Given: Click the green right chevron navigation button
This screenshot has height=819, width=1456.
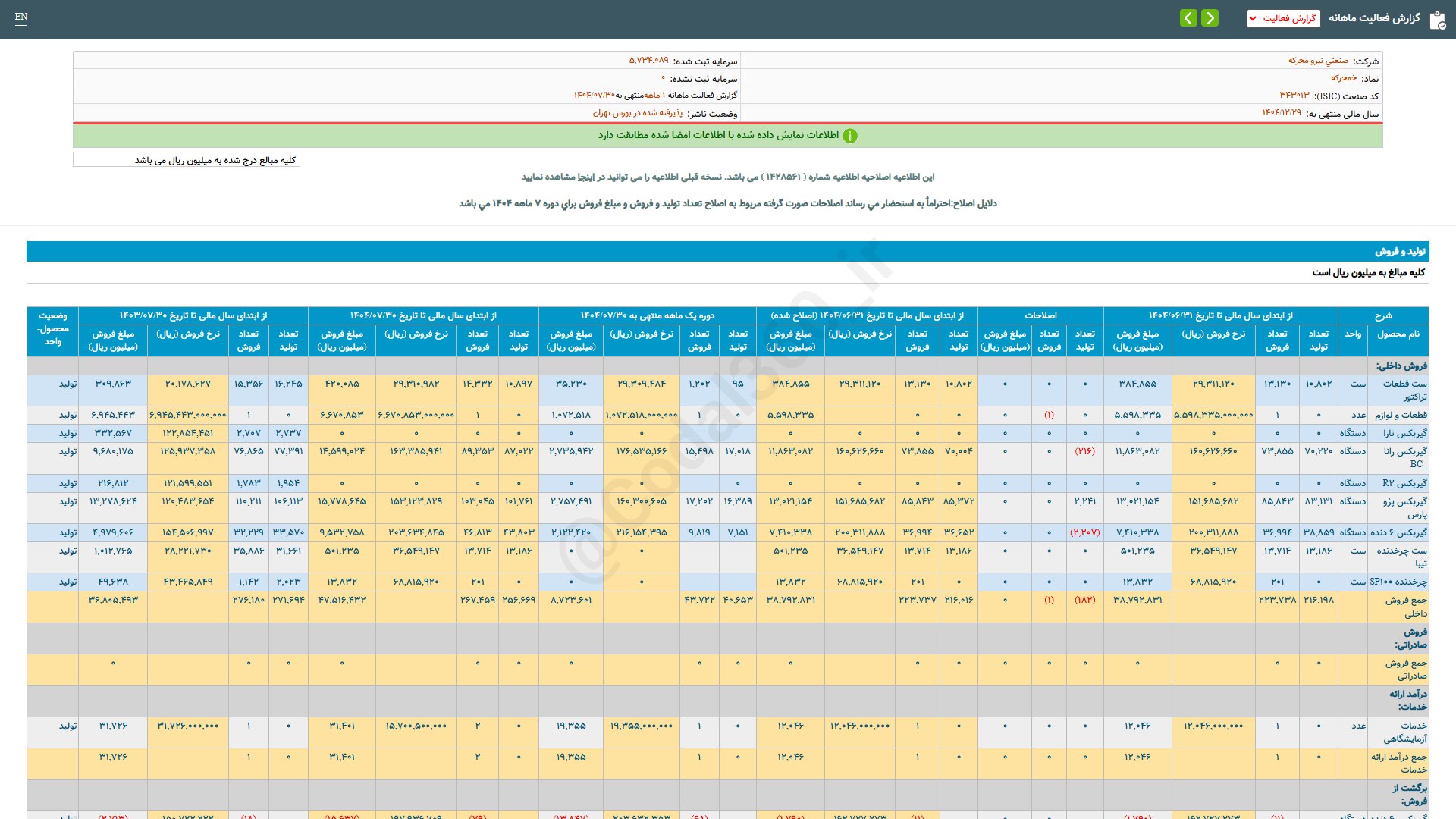Looking at the screenshot, I should (1210, 18).
